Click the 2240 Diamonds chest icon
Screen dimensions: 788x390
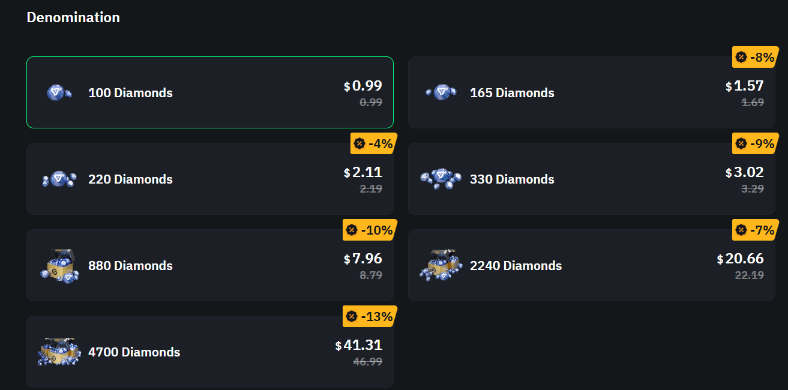tap(441, 265)
